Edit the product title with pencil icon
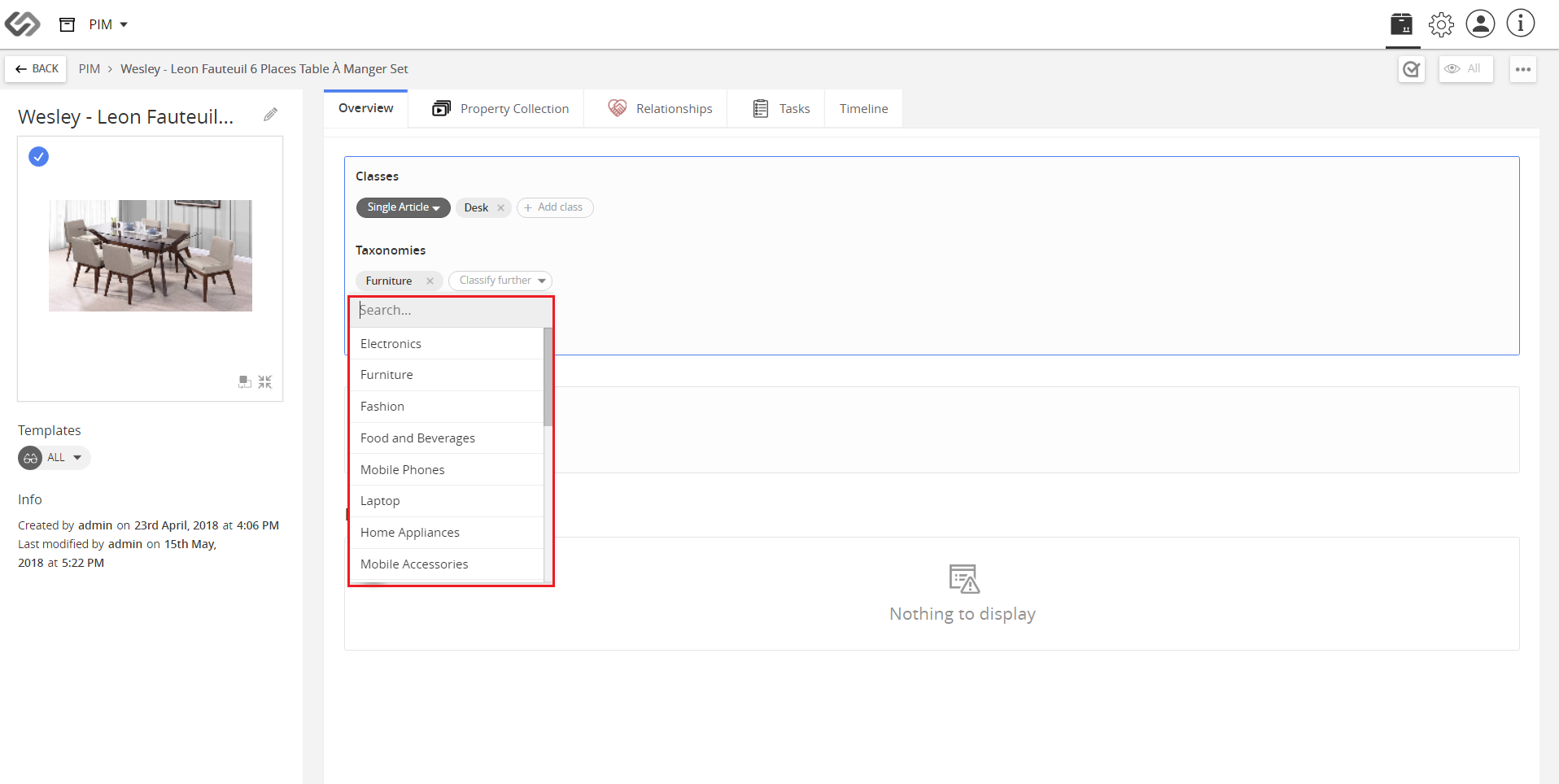 [270, 115]
